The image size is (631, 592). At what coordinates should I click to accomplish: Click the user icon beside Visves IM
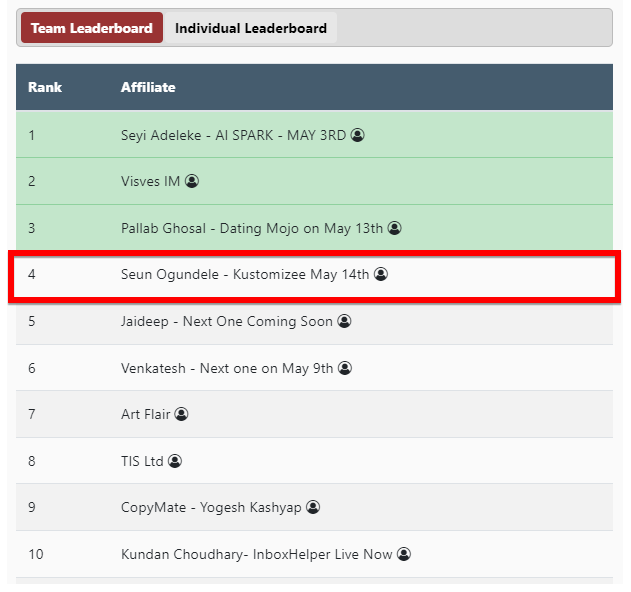(x=192, y=181)
